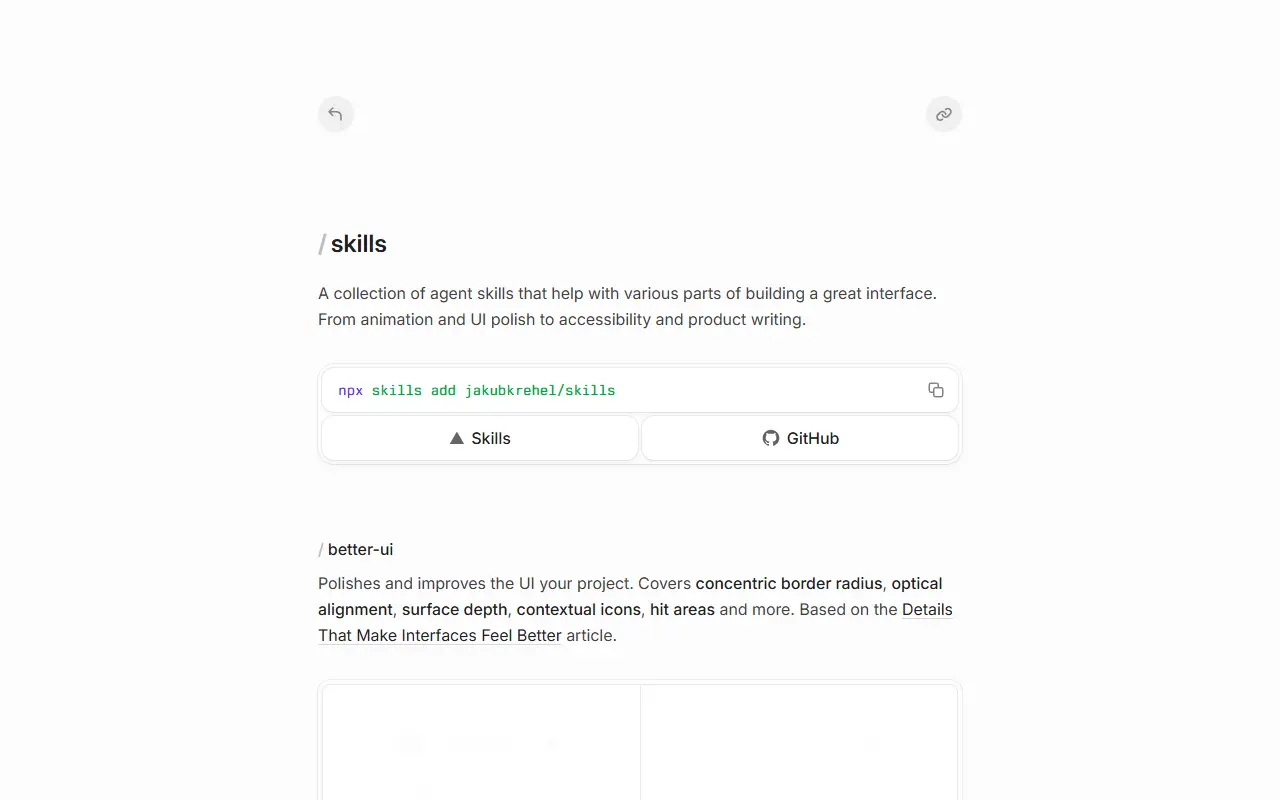Open the GitHub button
1280x800 pixels.
click(800, 438)
